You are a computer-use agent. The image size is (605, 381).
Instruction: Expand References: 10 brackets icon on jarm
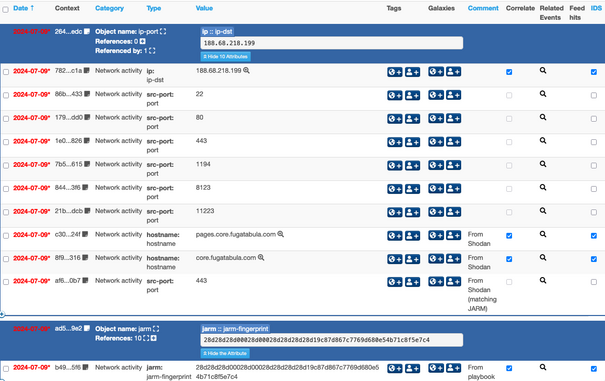coord(146,338)
